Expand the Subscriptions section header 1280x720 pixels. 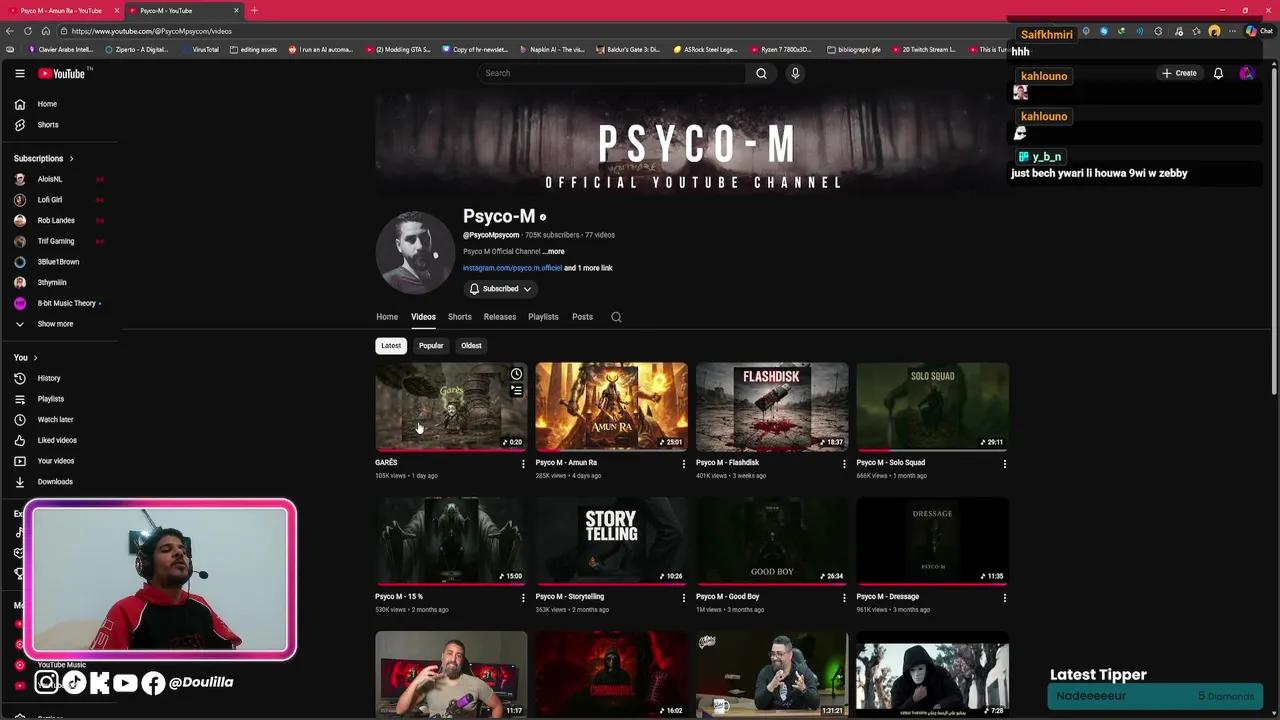pos(44,158)
